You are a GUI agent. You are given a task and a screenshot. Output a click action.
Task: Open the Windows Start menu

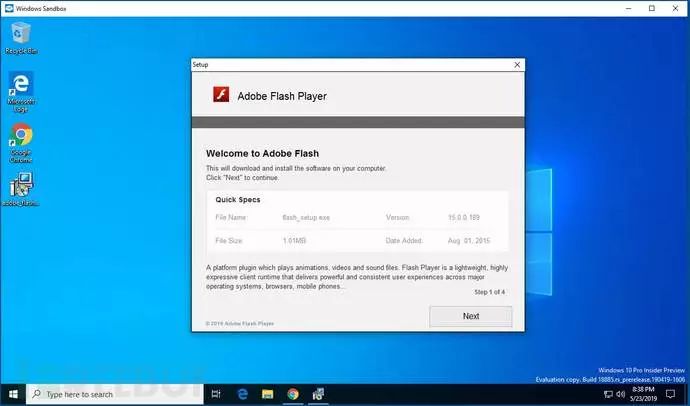(x=13, y=394)
